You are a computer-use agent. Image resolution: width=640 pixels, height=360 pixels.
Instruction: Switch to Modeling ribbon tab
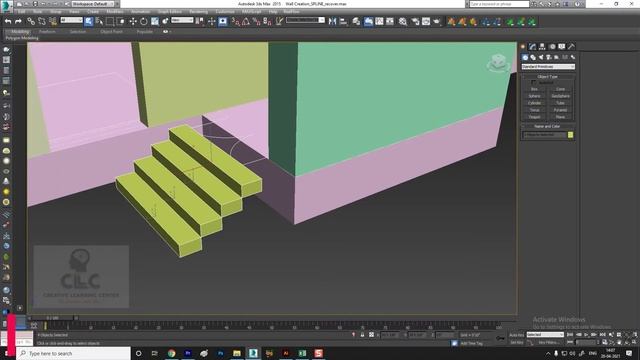tap(20, 31)
